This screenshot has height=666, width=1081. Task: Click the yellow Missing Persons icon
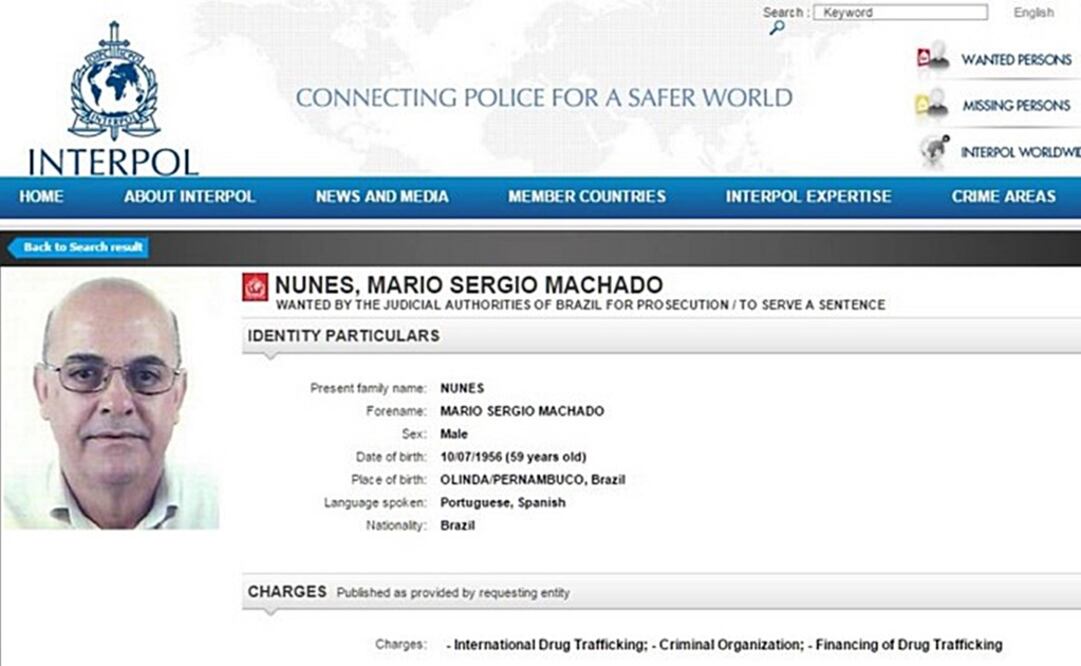[x=932, y=104]
